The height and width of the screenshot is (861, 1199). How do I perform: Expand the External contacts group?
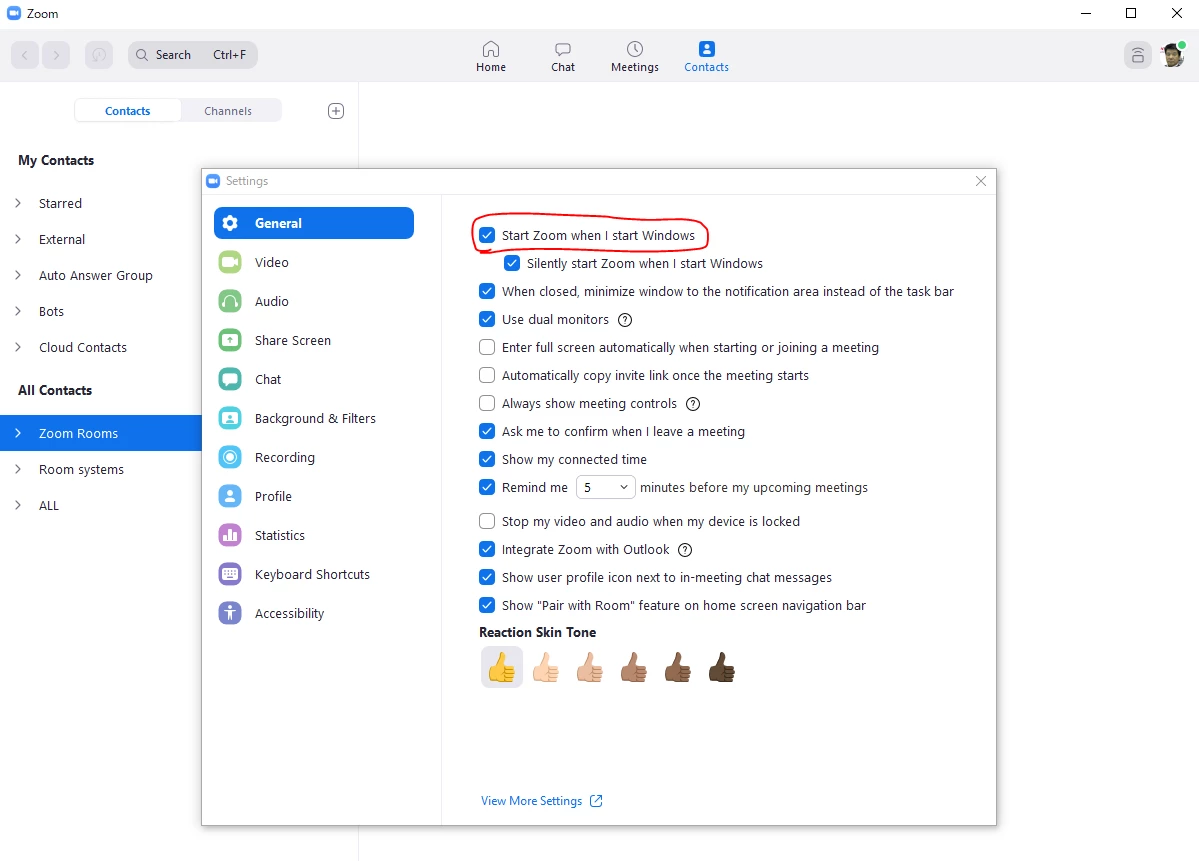point(18,239)
